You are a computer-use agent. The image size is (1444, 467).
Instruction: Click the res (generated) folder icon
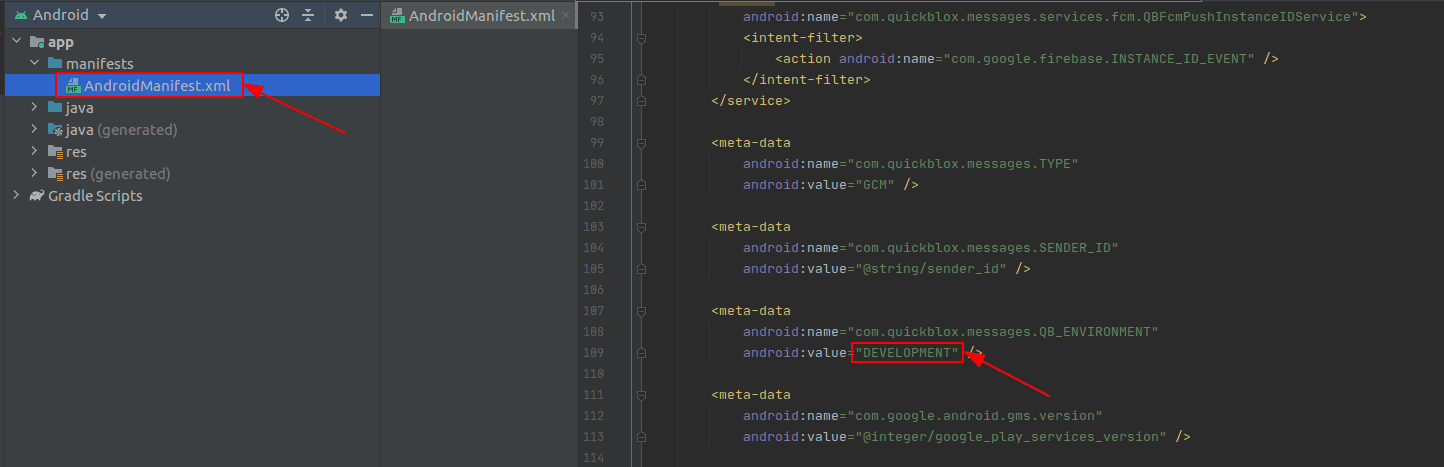pyautogui.click(x=56, y=174)
